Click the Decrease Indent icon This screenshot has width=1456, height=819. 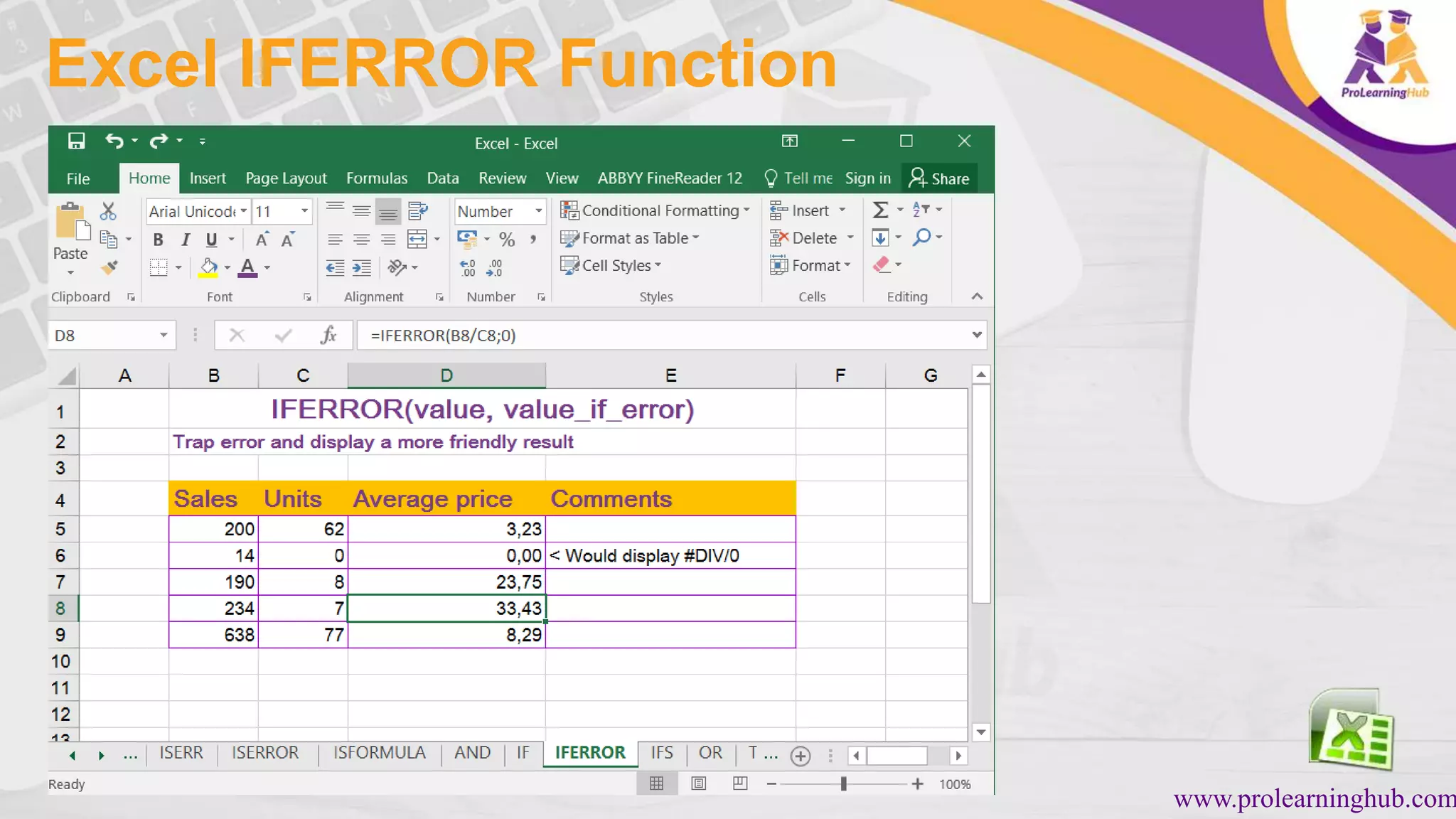[x=335, y=267]
